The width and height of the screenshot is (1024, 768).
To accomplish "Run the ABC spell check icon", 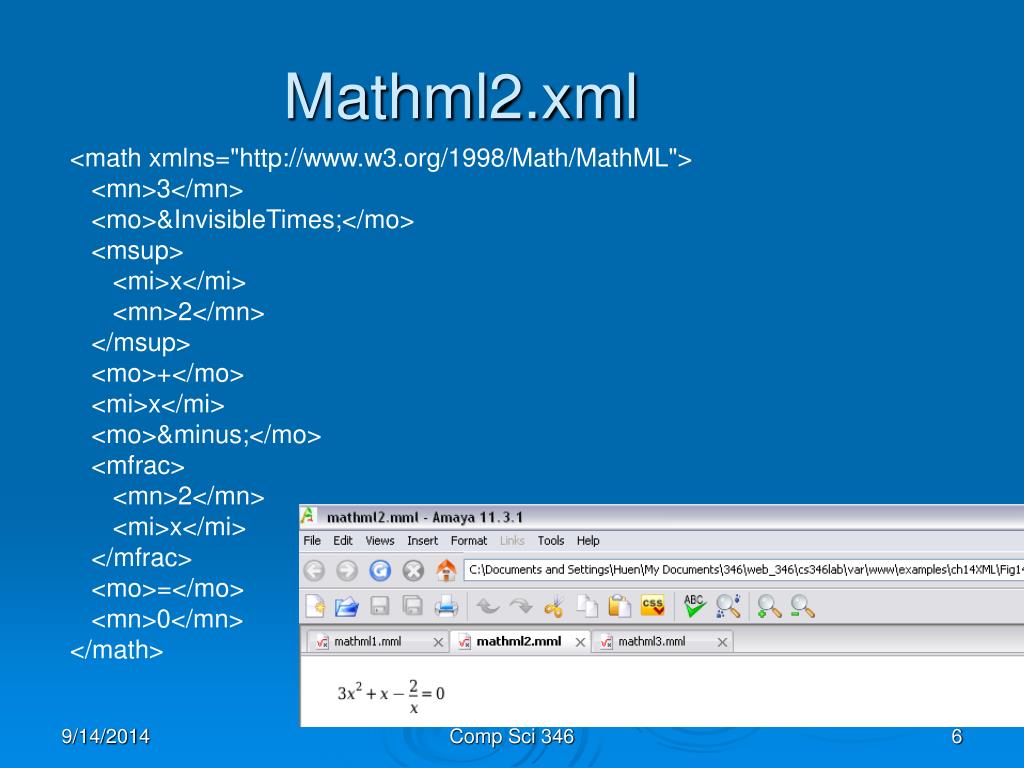I will click(694, 606).
